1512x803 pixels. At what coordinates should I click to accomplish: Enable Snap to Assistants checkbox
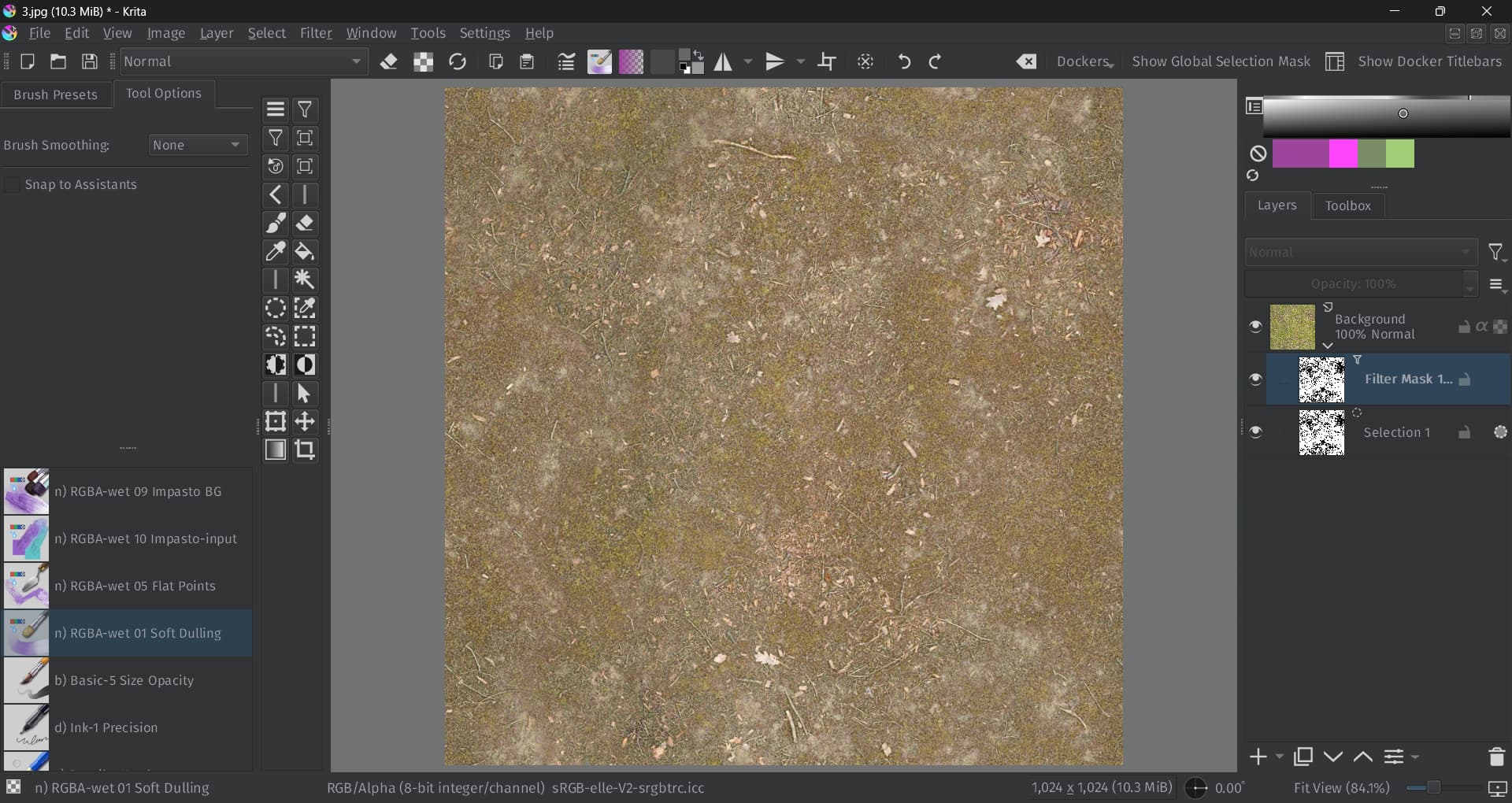[x=13, y=184]
